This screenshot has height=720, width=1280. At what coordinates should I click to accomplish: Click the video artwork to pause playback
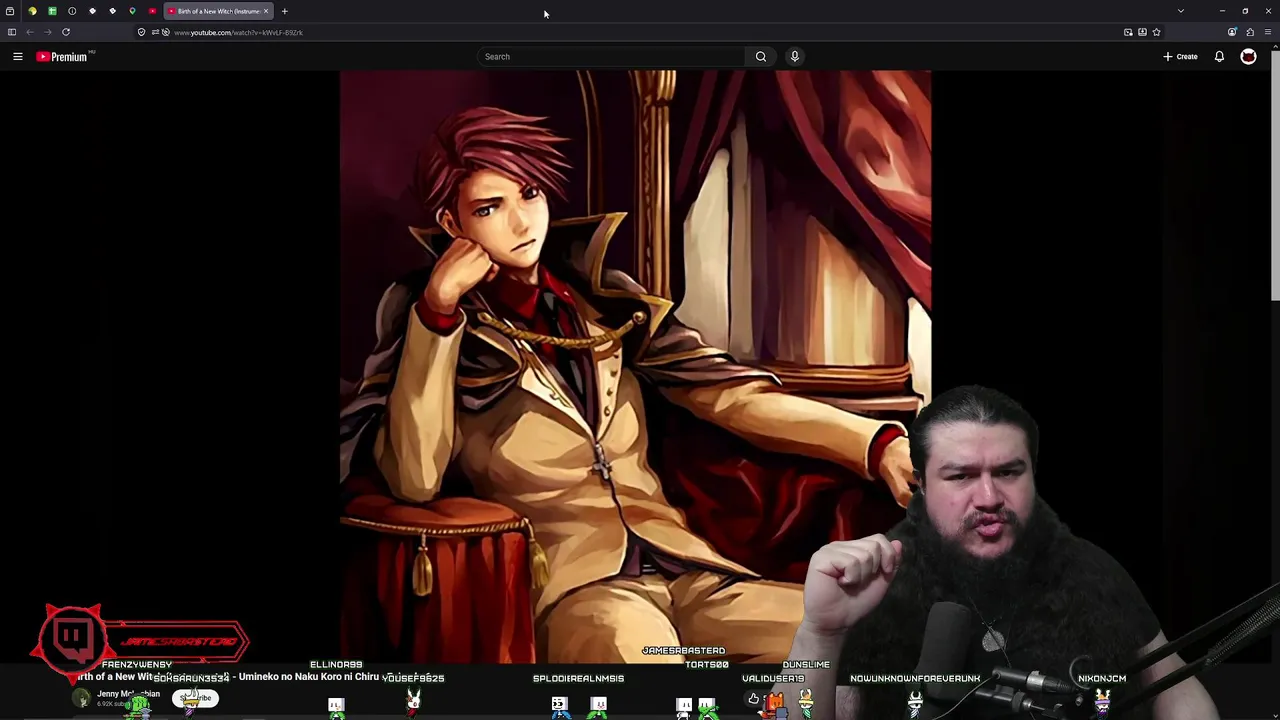(635, 365)
